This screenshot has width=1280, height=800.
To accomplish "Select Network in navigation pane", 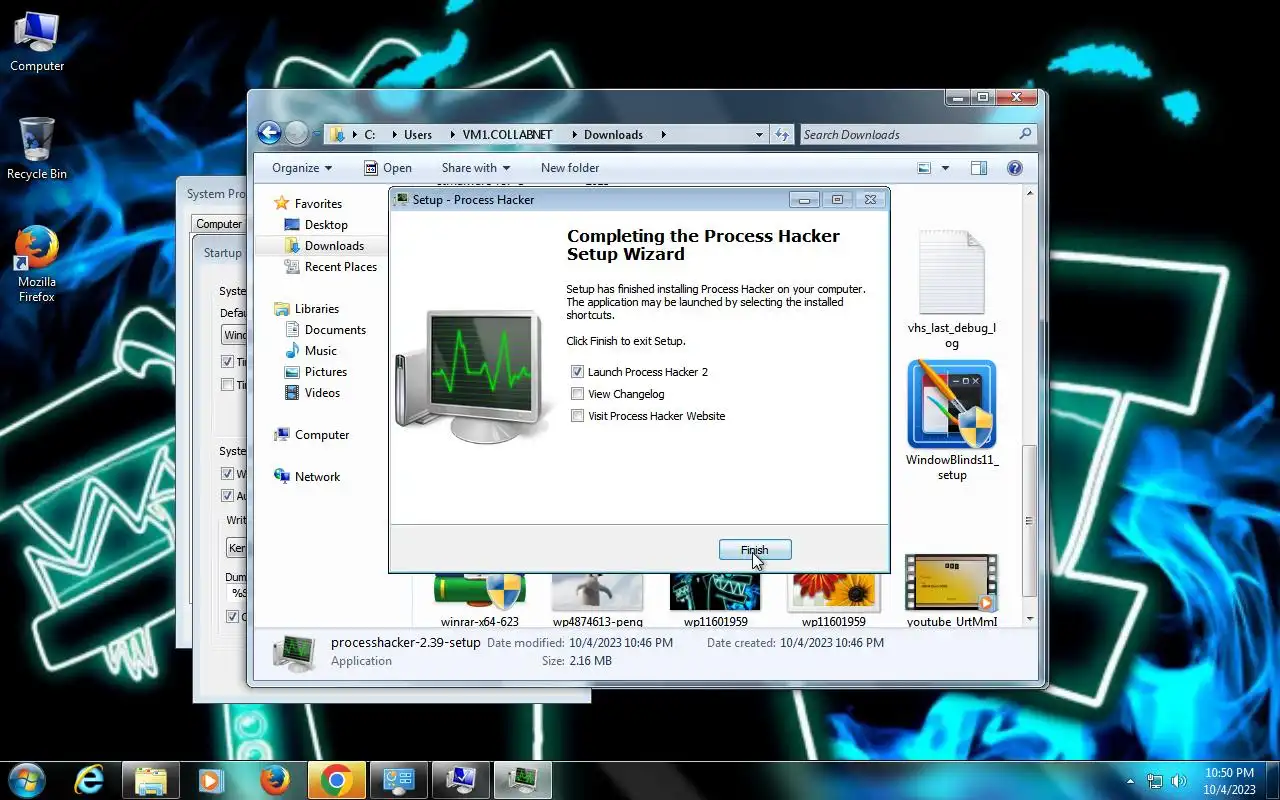I will pos(317,477).
